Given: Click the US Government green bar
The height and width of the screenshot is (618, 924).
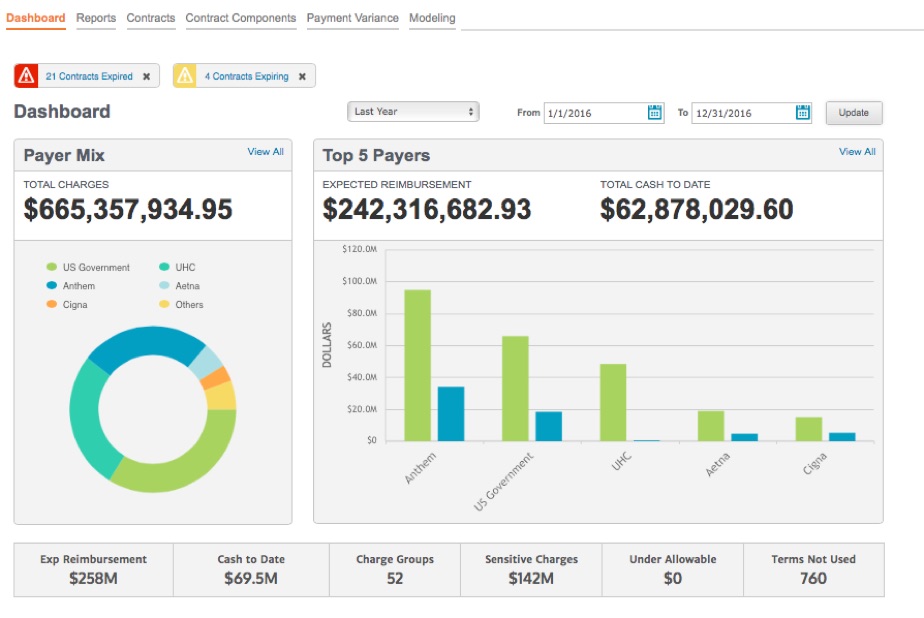Looking at the screenshot, I should (x=515, y=388).
